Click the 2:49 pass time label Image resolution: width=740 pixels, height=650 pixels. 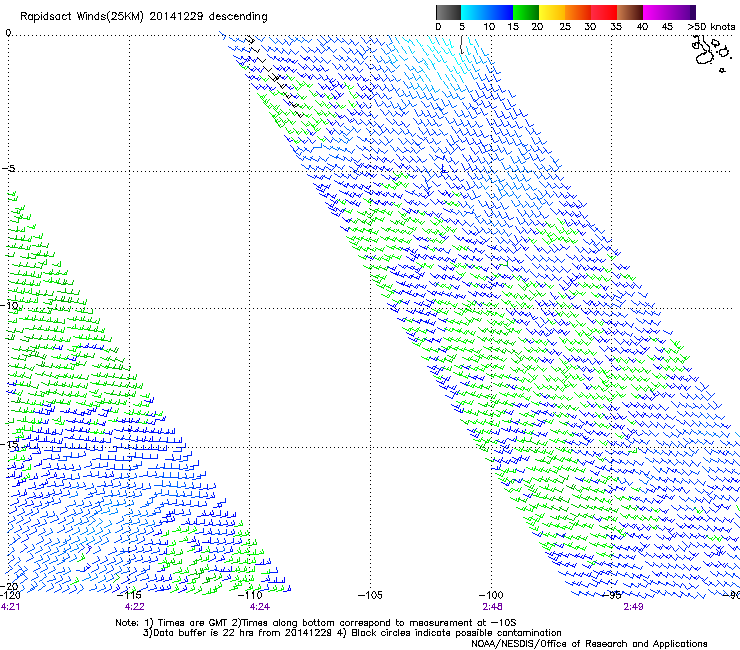pos(633,607)
